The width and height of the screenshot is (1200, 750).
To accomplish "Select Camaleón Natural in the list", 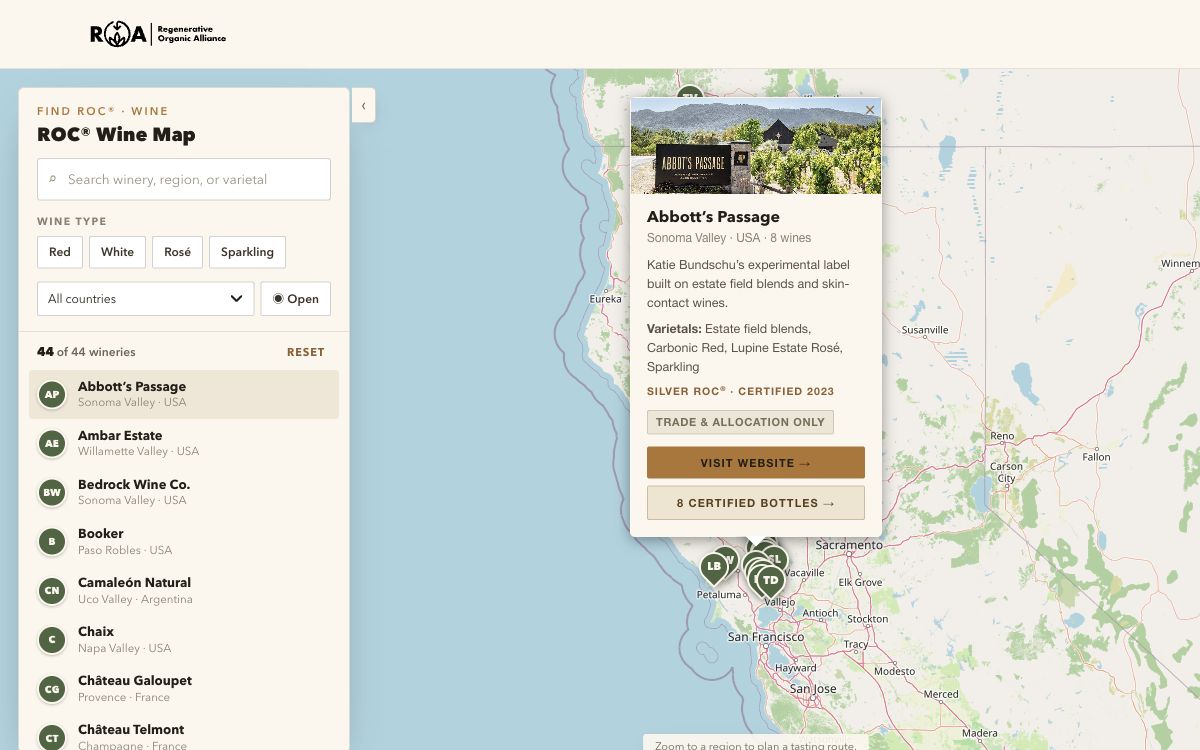I will pos(184,590).
